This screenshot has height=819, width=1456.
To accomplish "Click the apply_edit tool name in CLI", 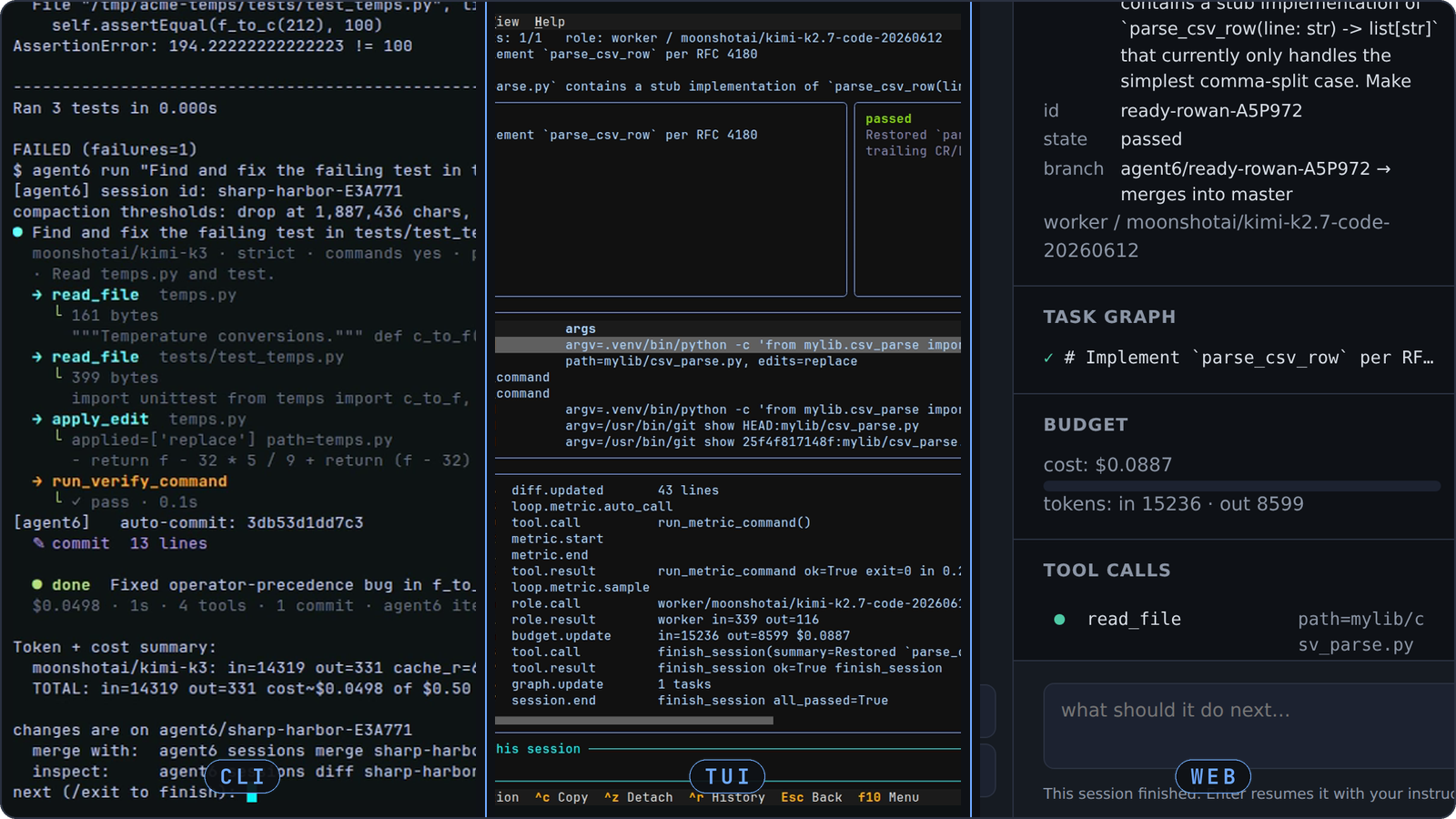I will [x=100, y=420].
